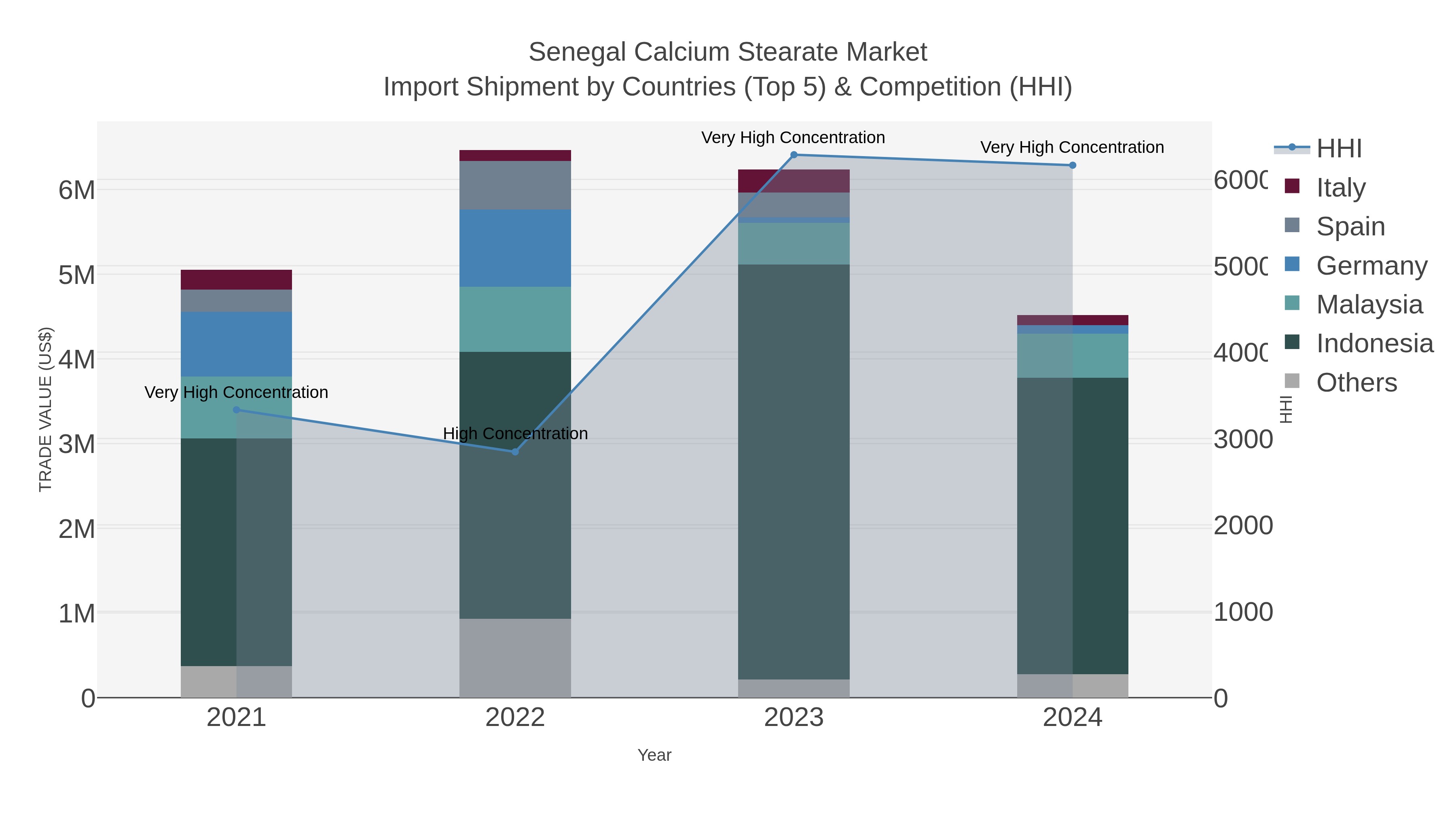Click the 'Very High Concentration' annotation at 2021
The width and height of the screenshot is (1456, 819).
click(236, 392)
